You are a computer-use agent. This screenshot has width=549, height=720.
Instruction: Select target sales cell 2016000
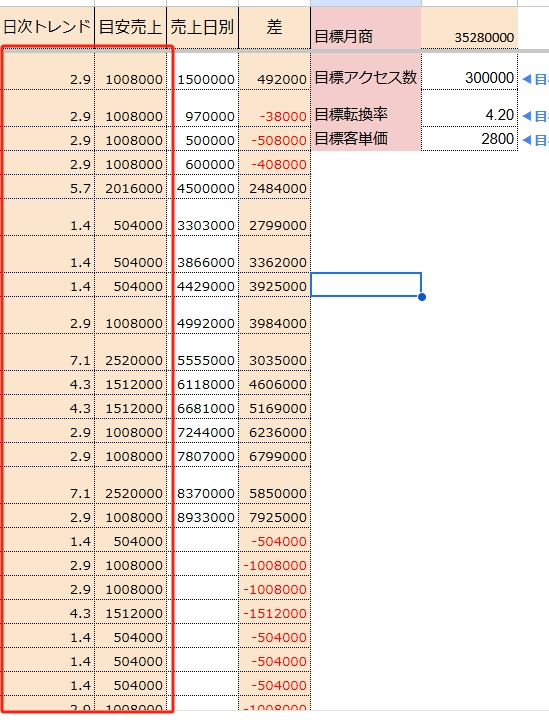(130, 187)
